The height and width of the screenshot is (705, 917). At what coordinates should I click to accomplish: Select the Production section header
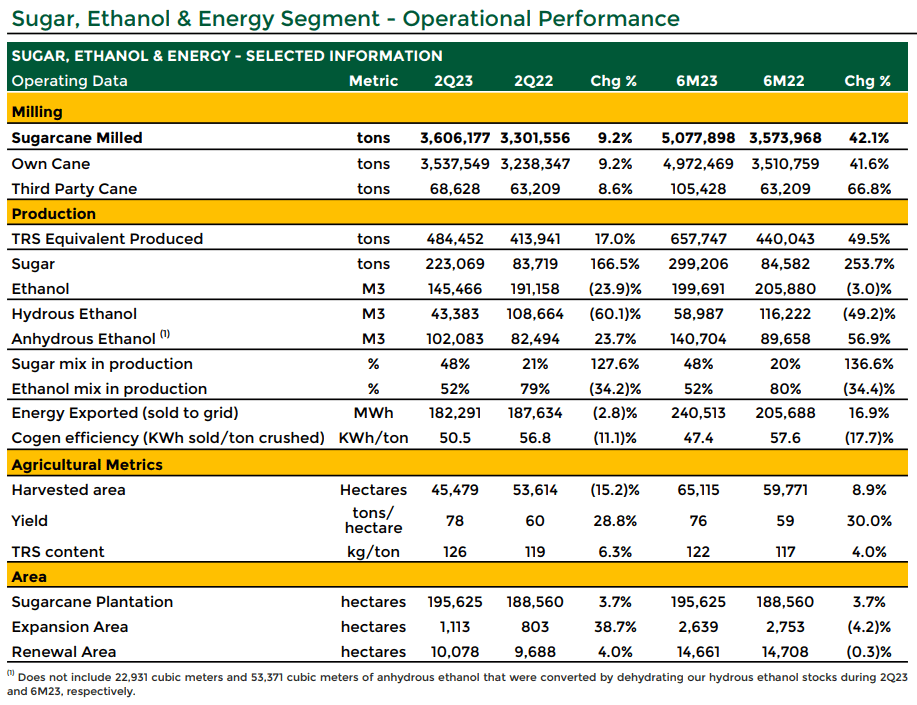coord(457,212)
